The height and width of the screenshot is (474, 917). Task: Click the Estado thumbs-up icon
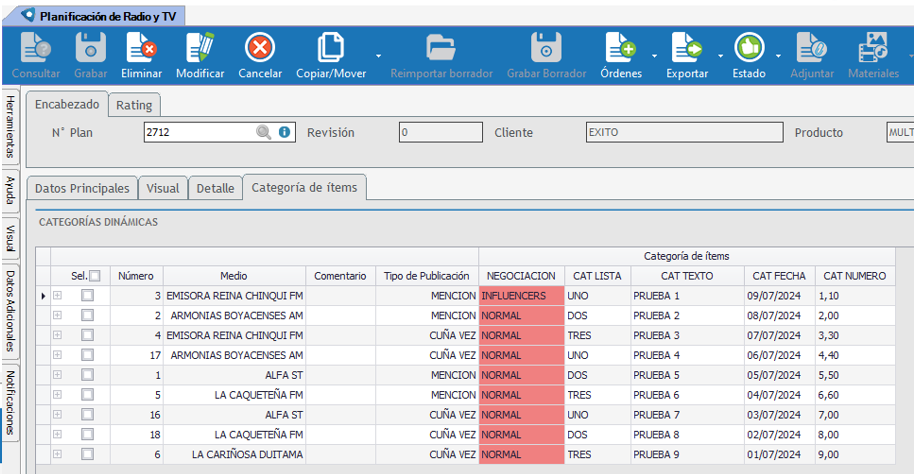click(x=749, y=48)
